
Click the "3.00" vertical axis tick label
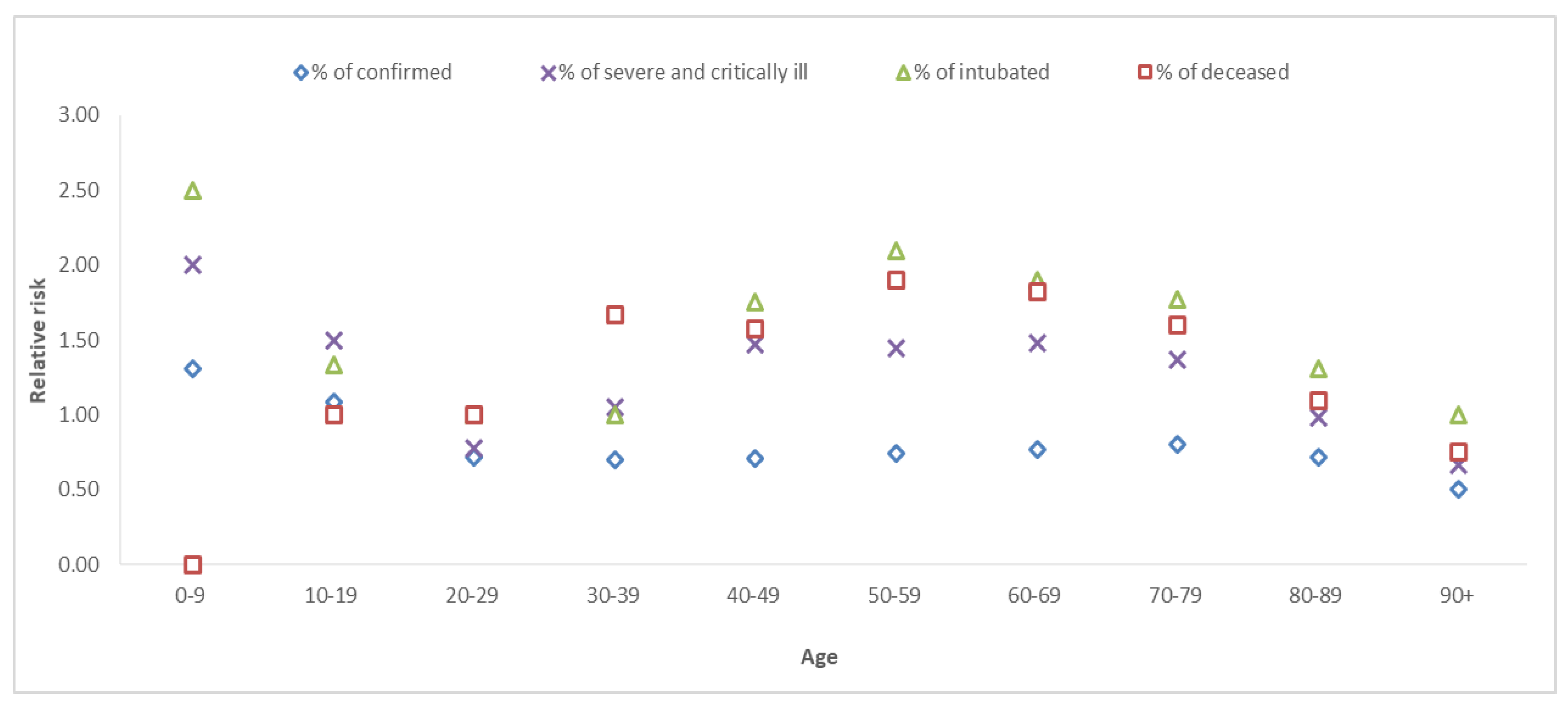79,114
